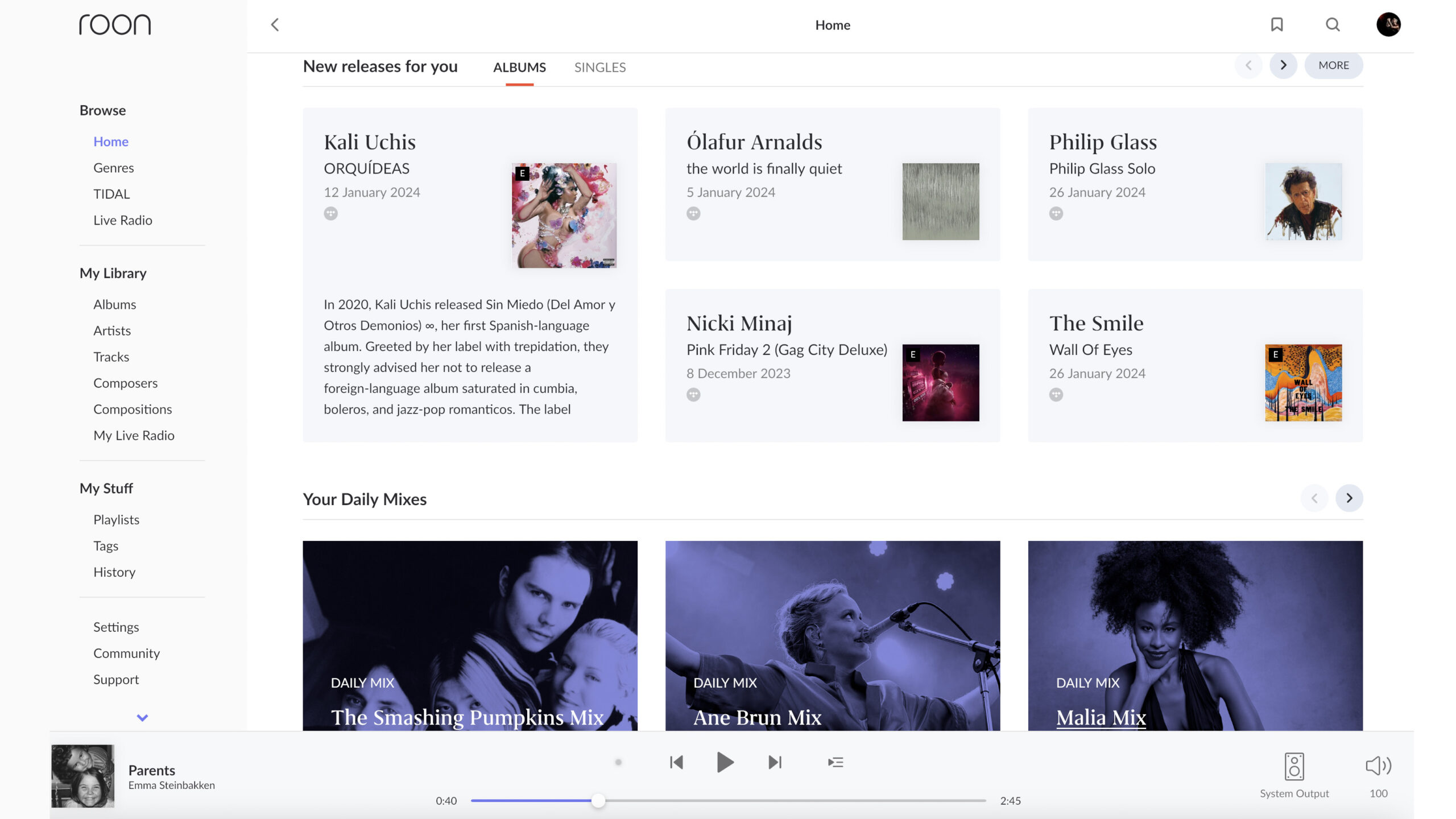Screen dimensions: 1456x819
Task: Go to the previous track
Action: pos(676,762)
